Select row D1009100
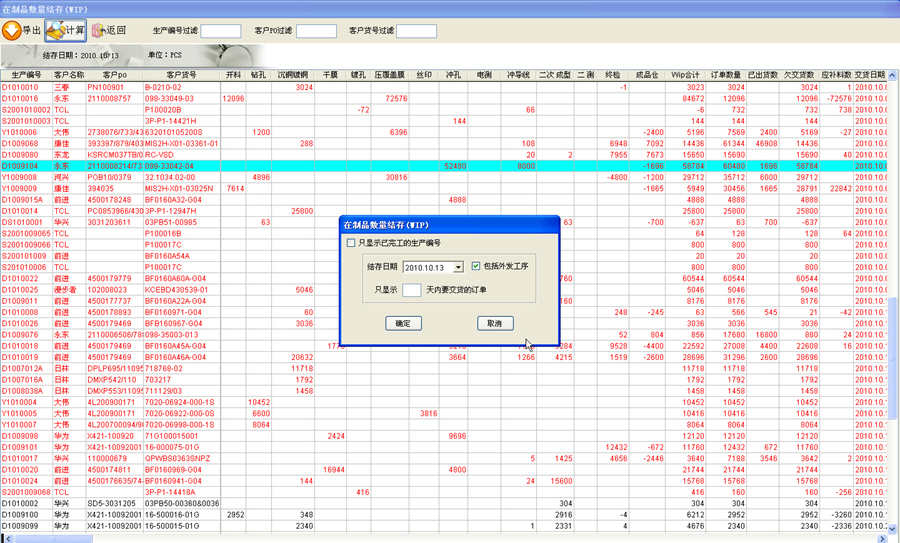The width and height of the screenshot is (900, 543). (x=444, y=515)
